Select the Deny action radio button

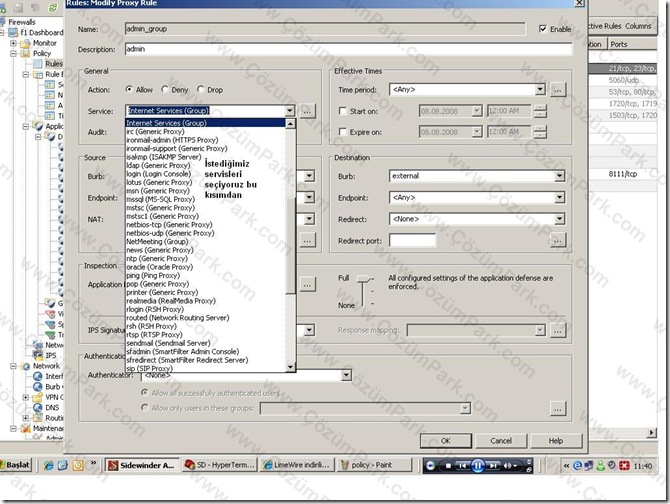click(x=165, y=89)
